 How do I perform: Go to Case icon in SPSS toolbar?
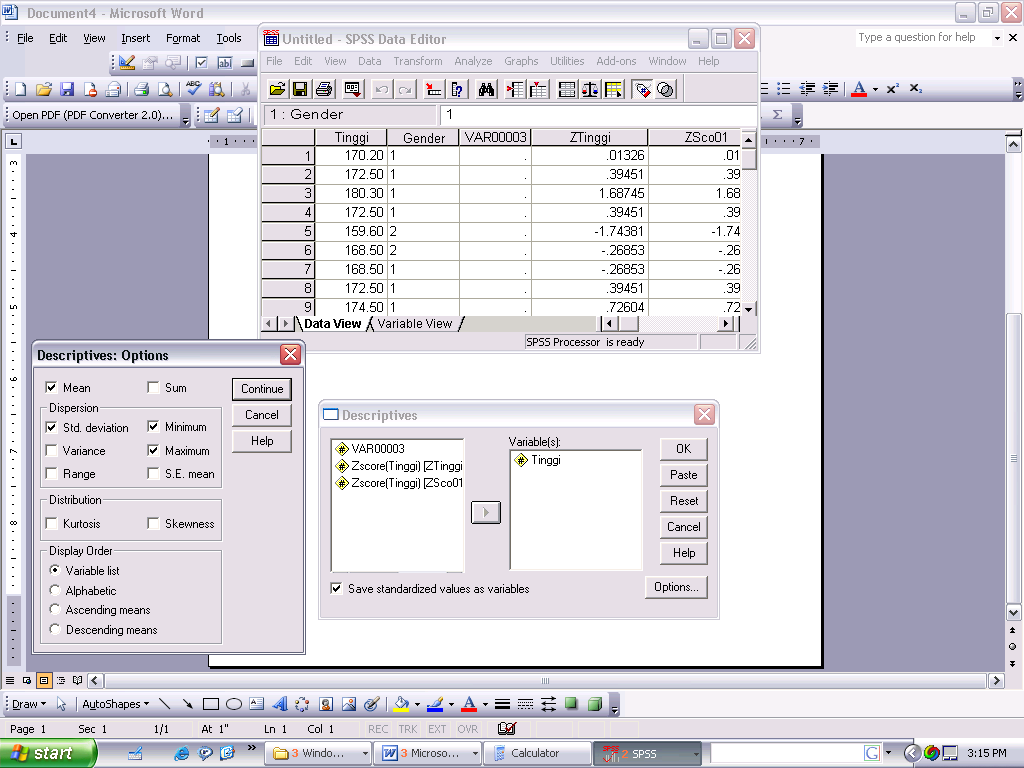click(434, 89)
